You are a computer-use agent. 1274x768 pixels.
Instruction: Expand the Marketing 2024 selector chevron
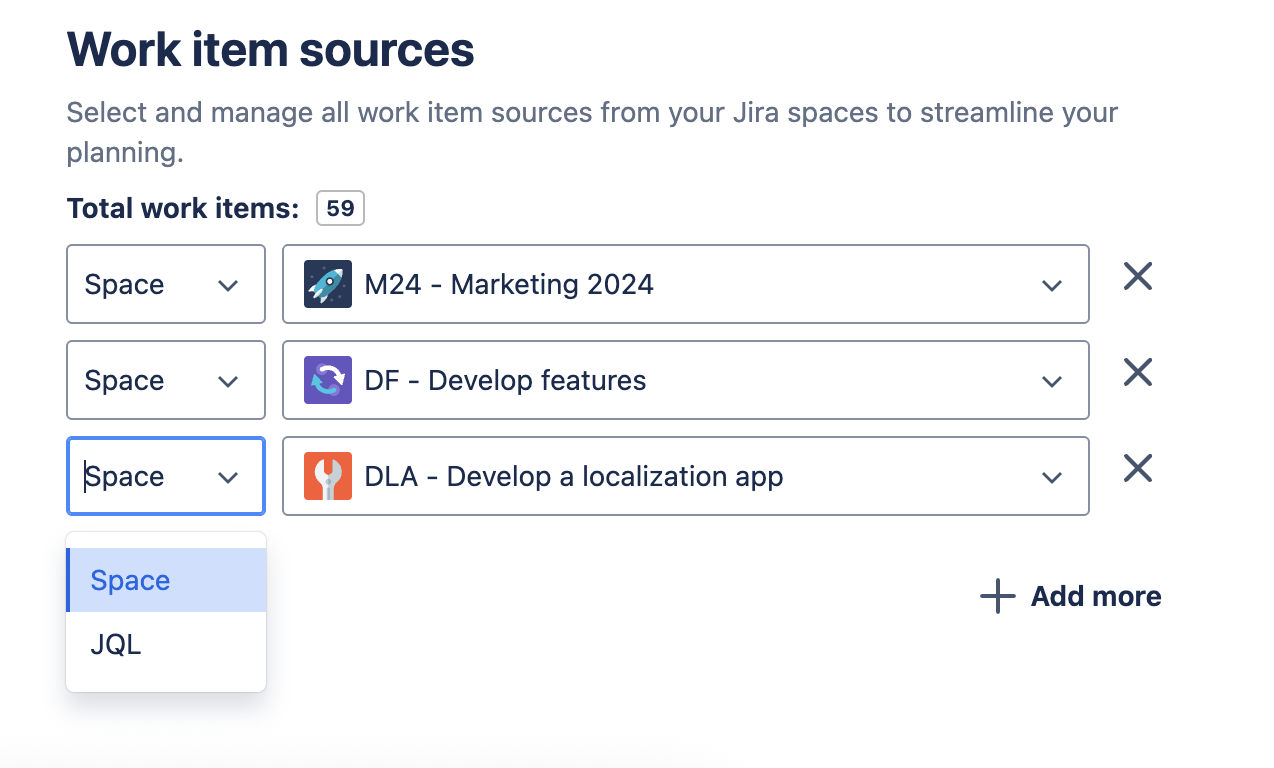pos(1051,286)
